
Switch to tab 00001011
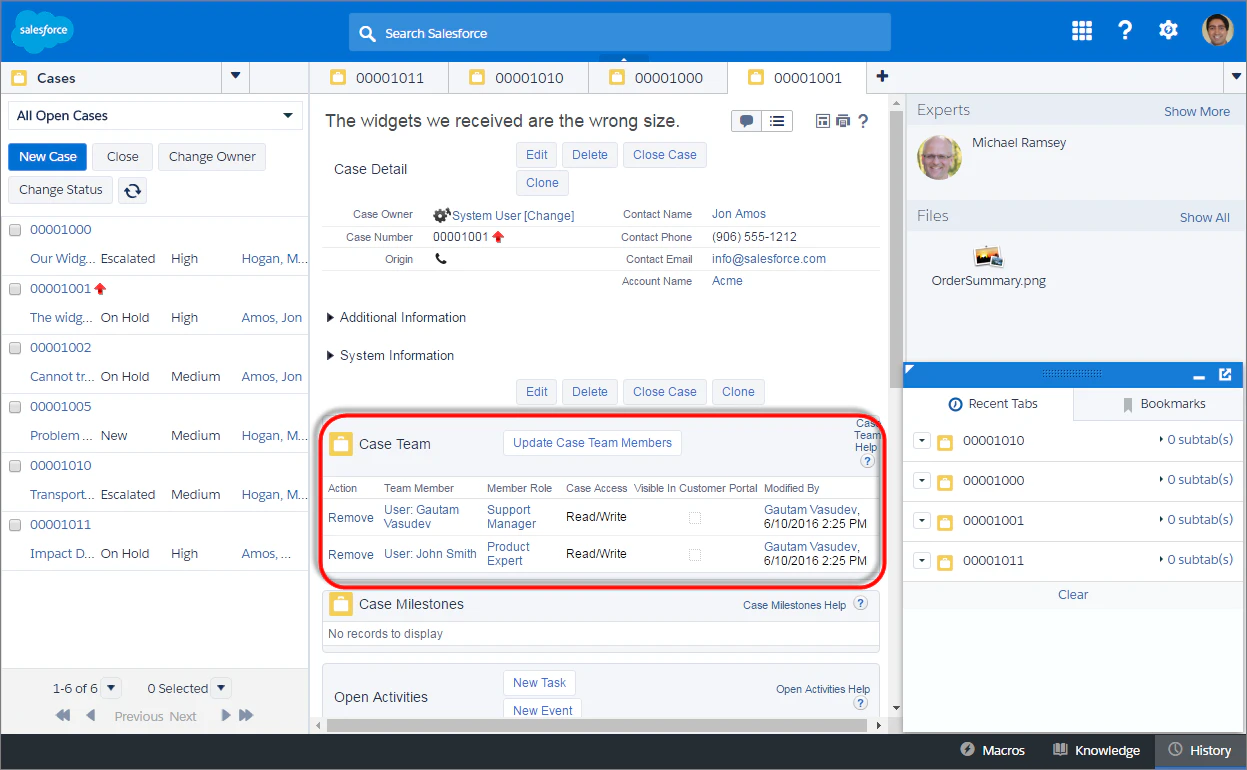[378, 77]
